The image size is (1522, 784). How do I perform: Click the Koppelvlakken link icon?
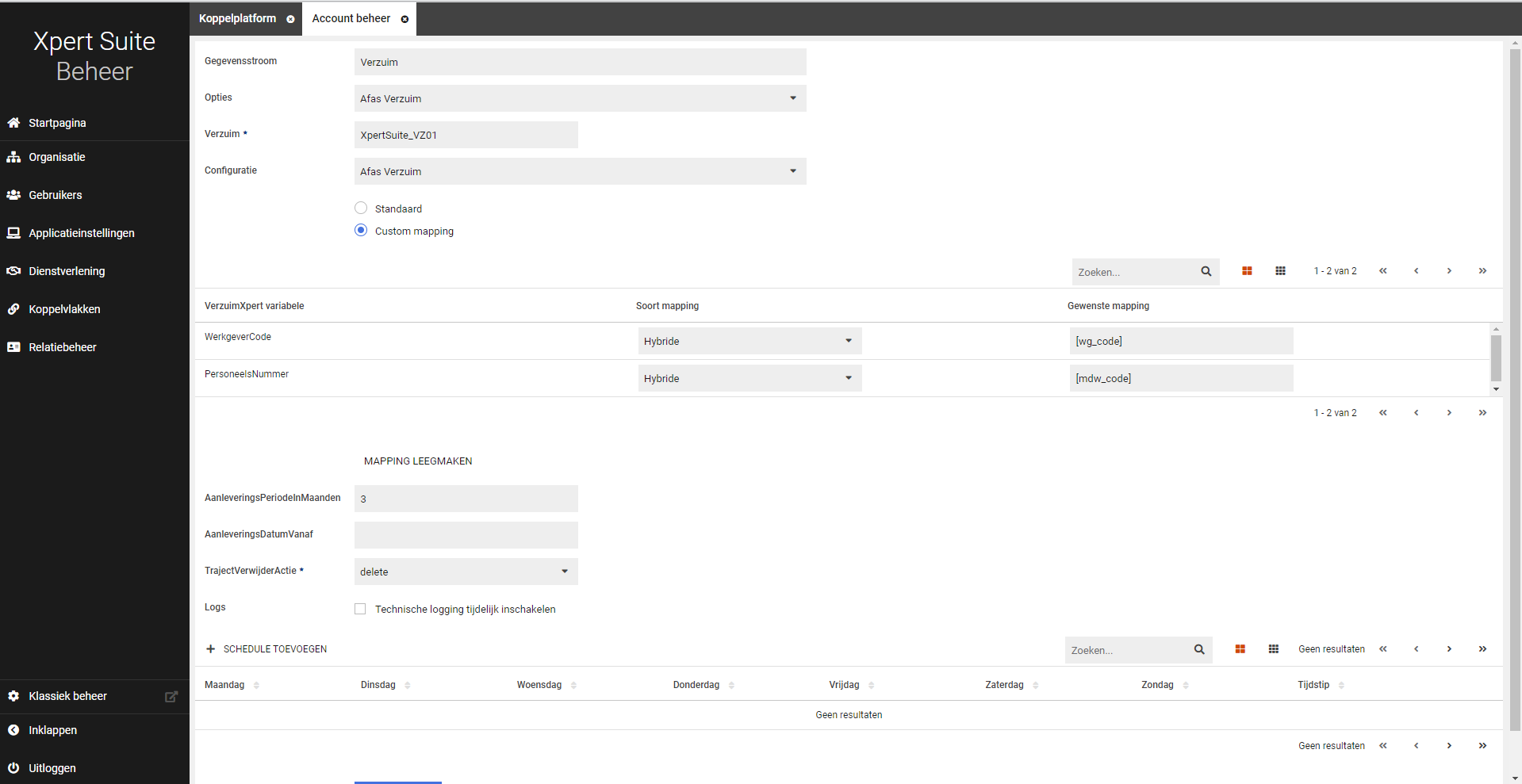(x=13, y=309)
